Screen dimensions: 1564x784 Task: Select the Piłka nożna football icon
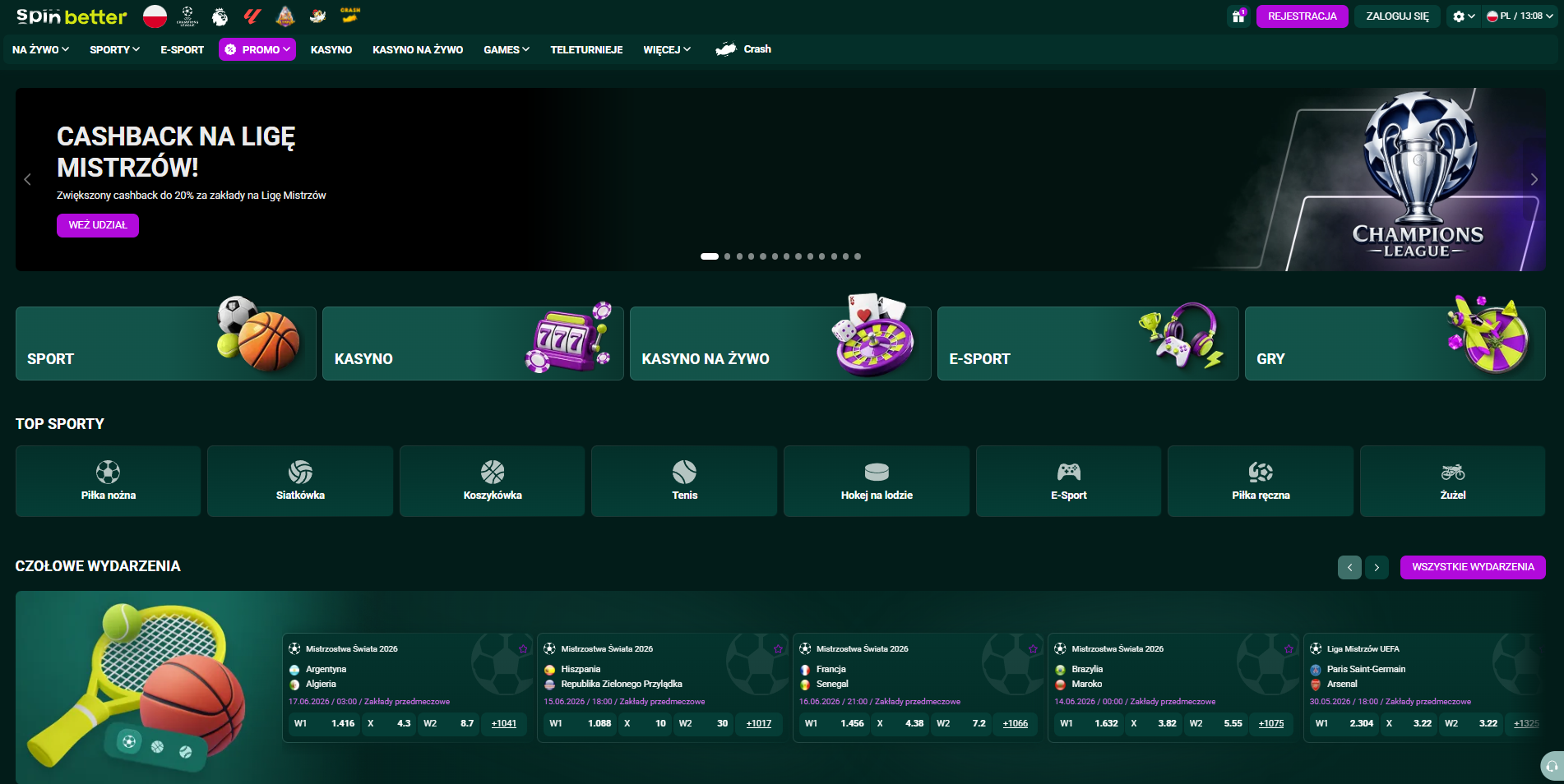[108, 472]
